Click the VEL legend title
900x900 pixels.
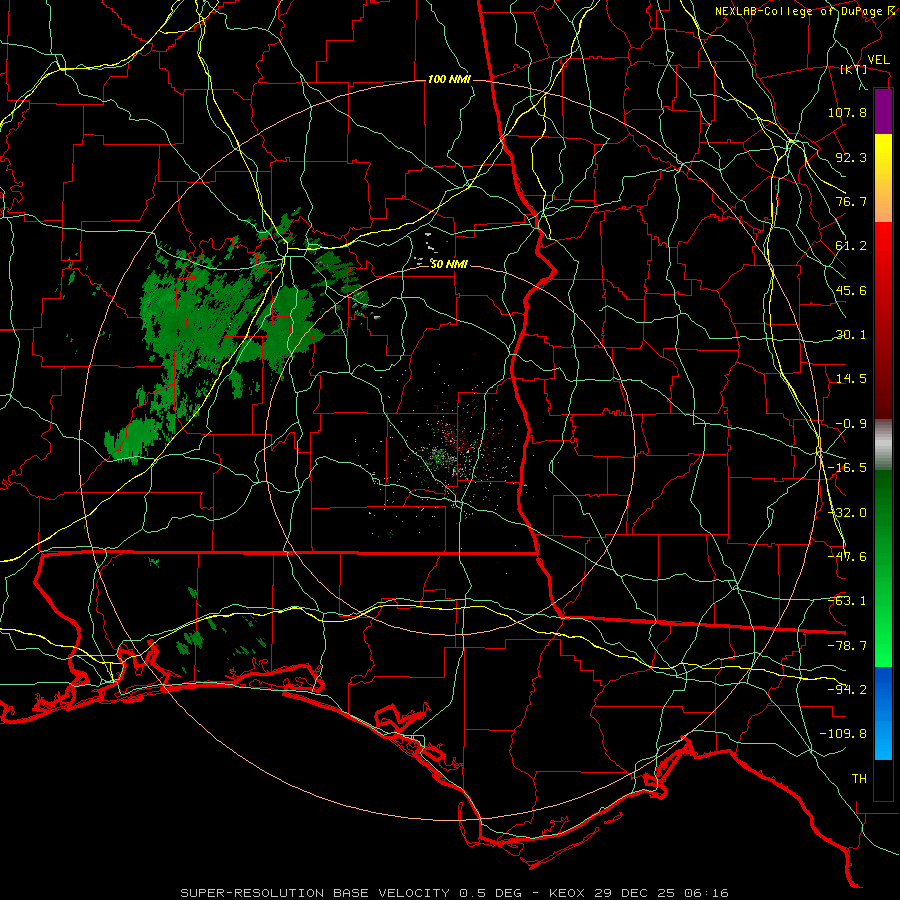(878, 60)
